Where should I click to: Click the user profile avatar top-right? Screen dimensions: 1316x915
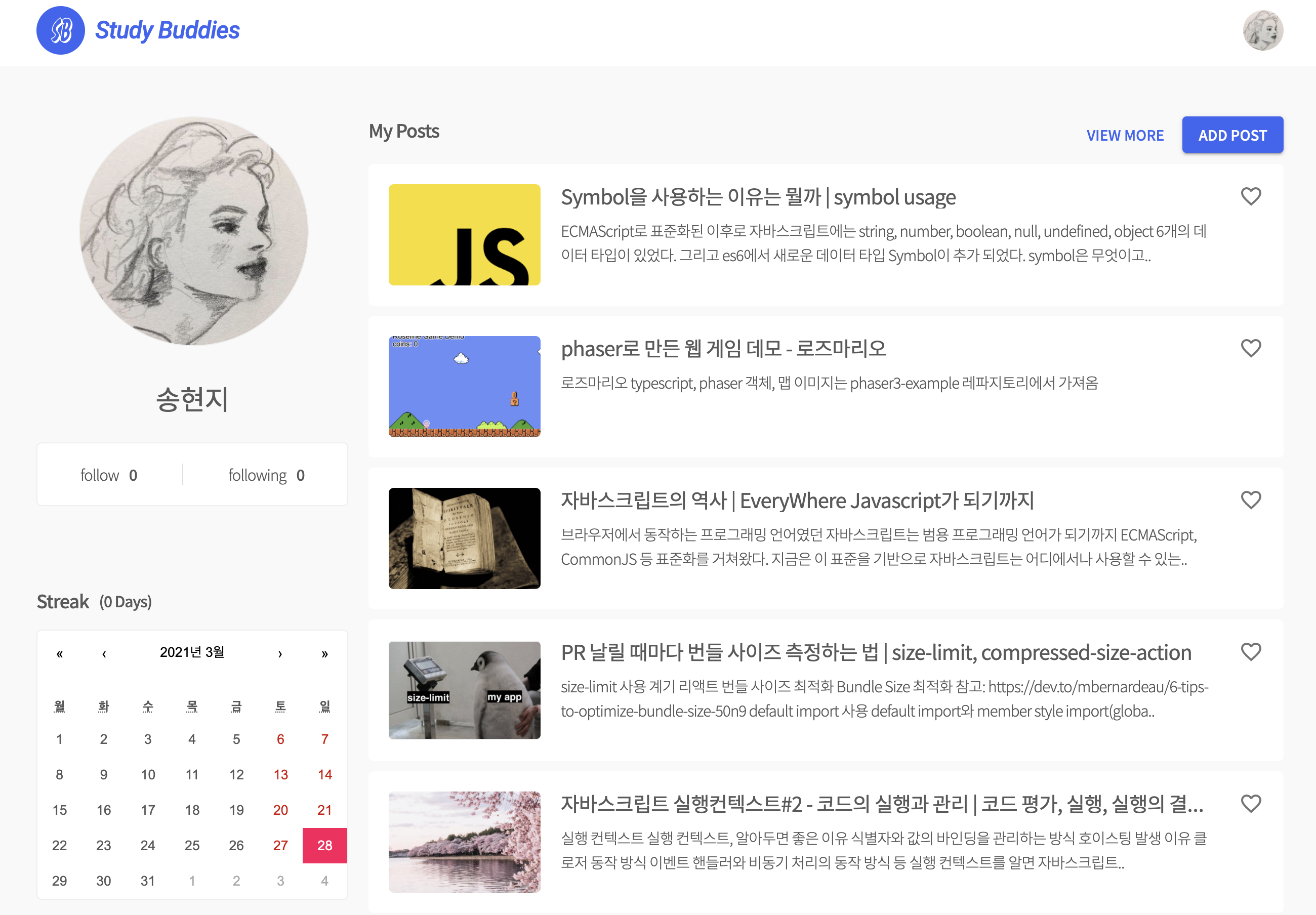coord(1264,30)
